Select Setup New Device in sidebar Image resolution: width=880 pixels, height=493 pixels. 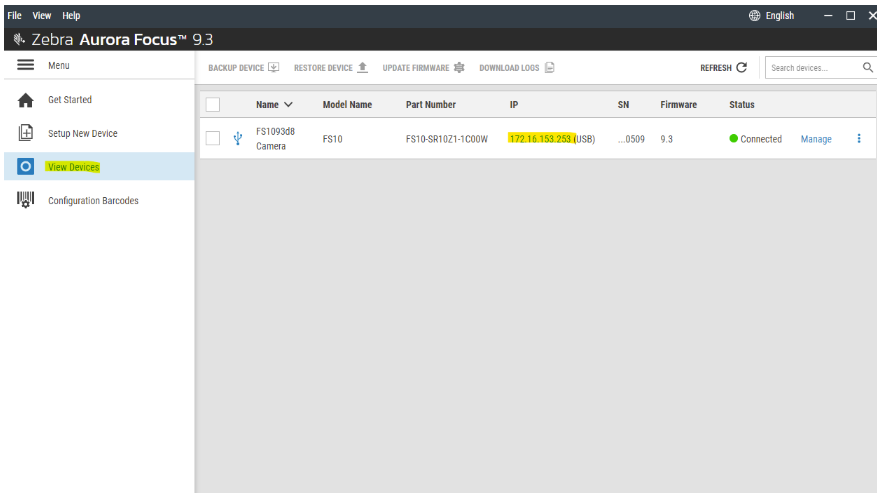tap(82, 133)
